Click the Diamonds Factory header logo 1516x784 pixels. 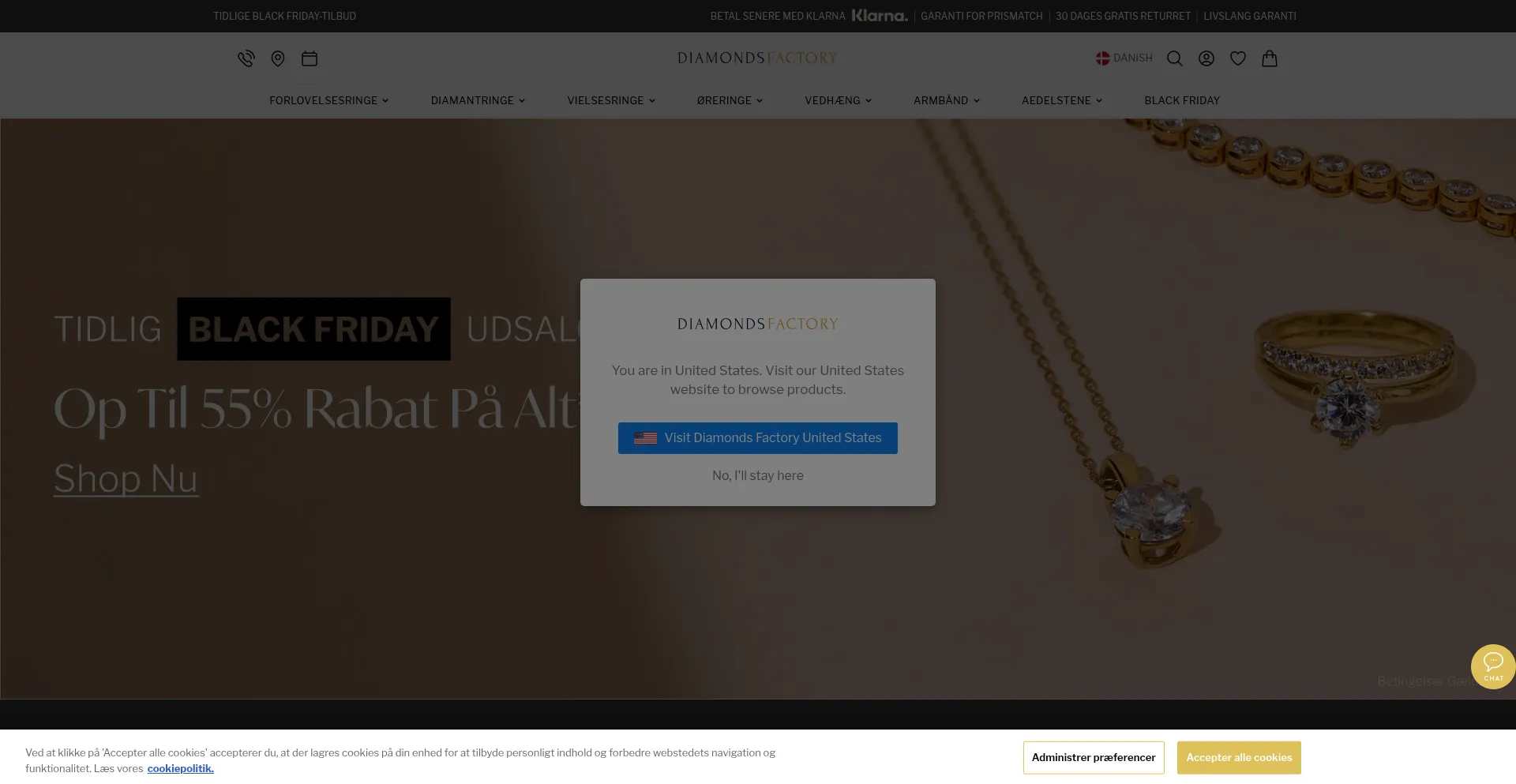coord(757,58)
